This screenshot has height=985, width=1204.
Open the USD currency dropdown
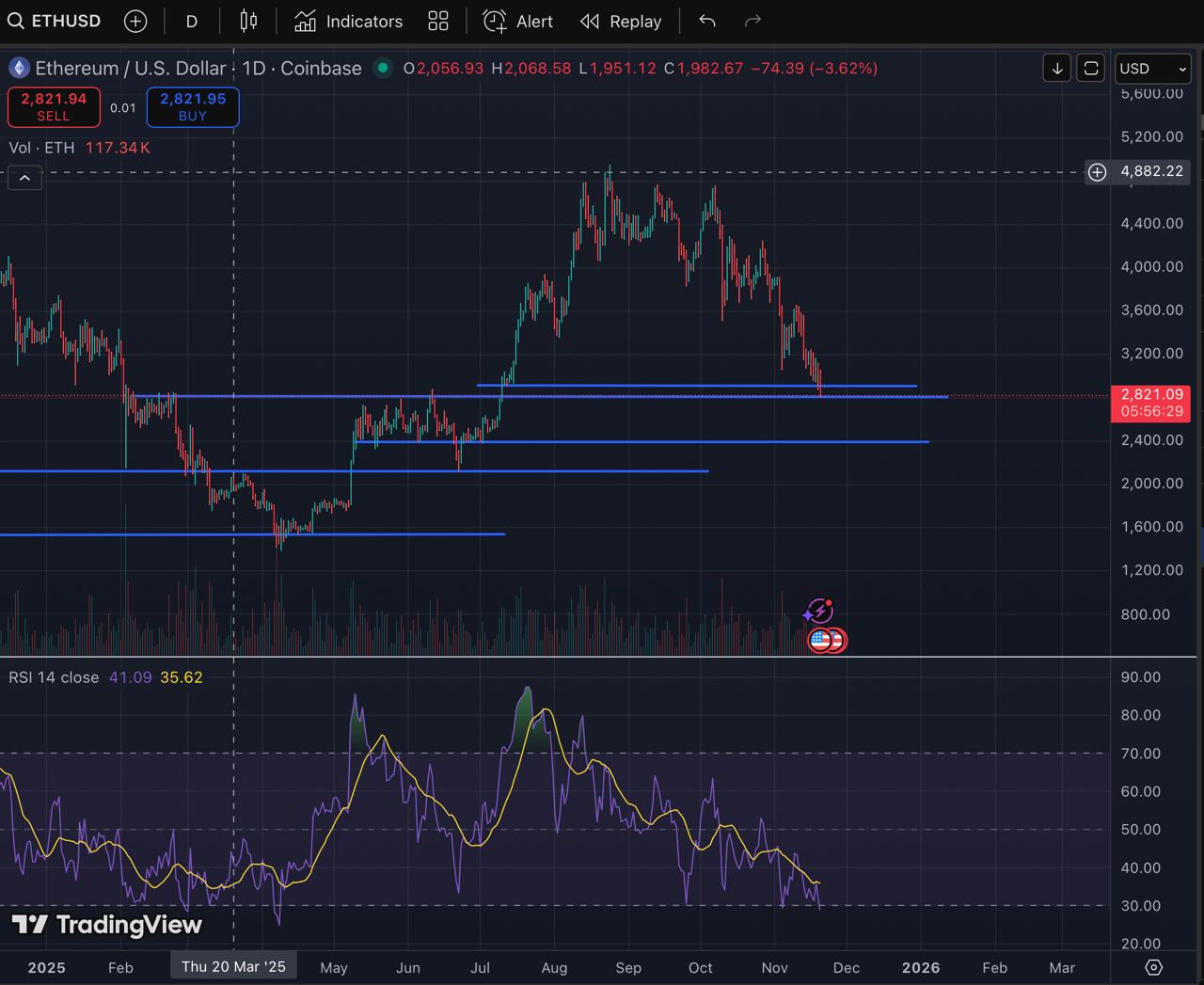click(1152, 69)
